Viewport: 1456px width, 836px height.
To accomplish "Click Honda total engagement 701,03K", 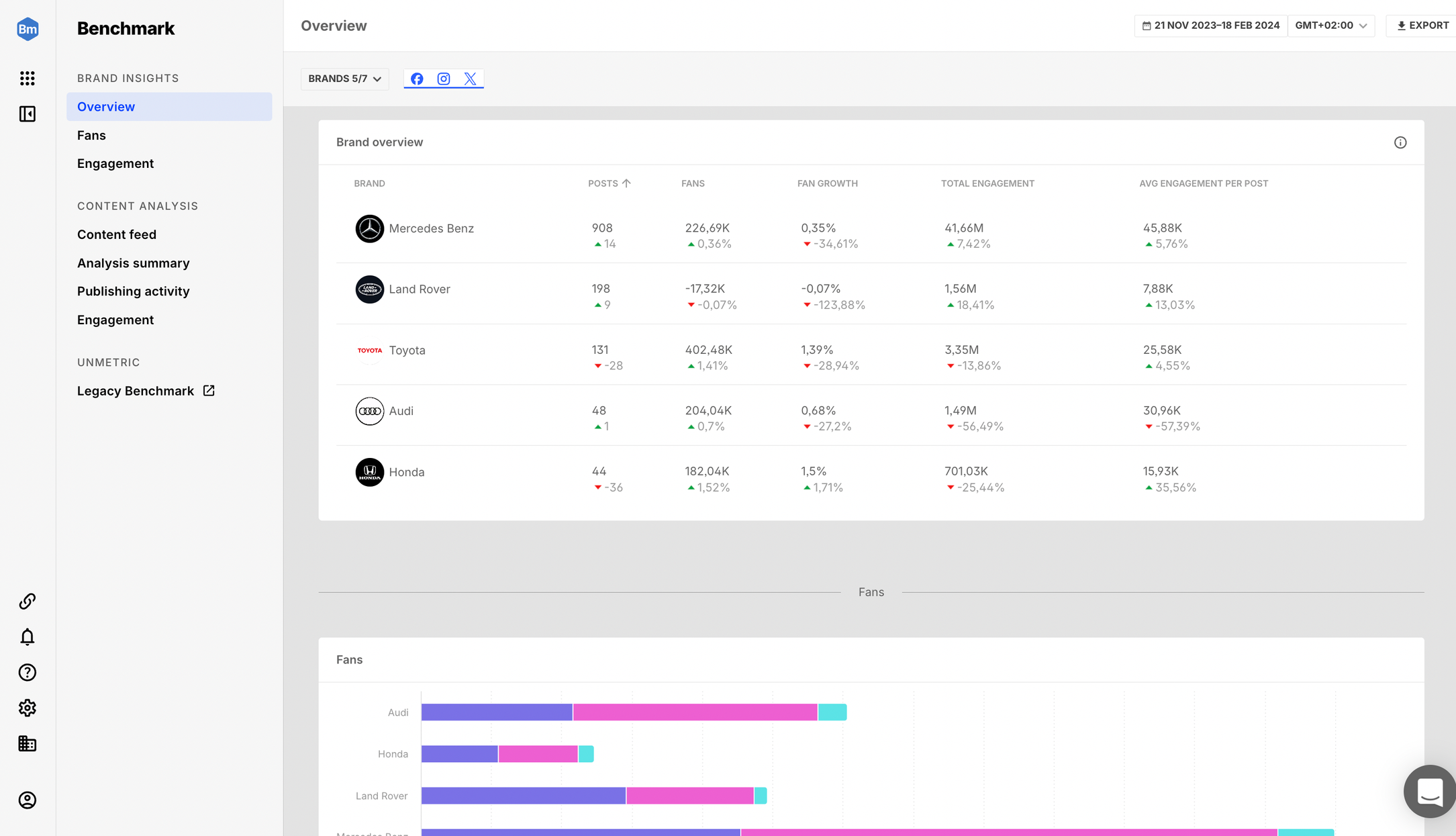I will 966,471.
